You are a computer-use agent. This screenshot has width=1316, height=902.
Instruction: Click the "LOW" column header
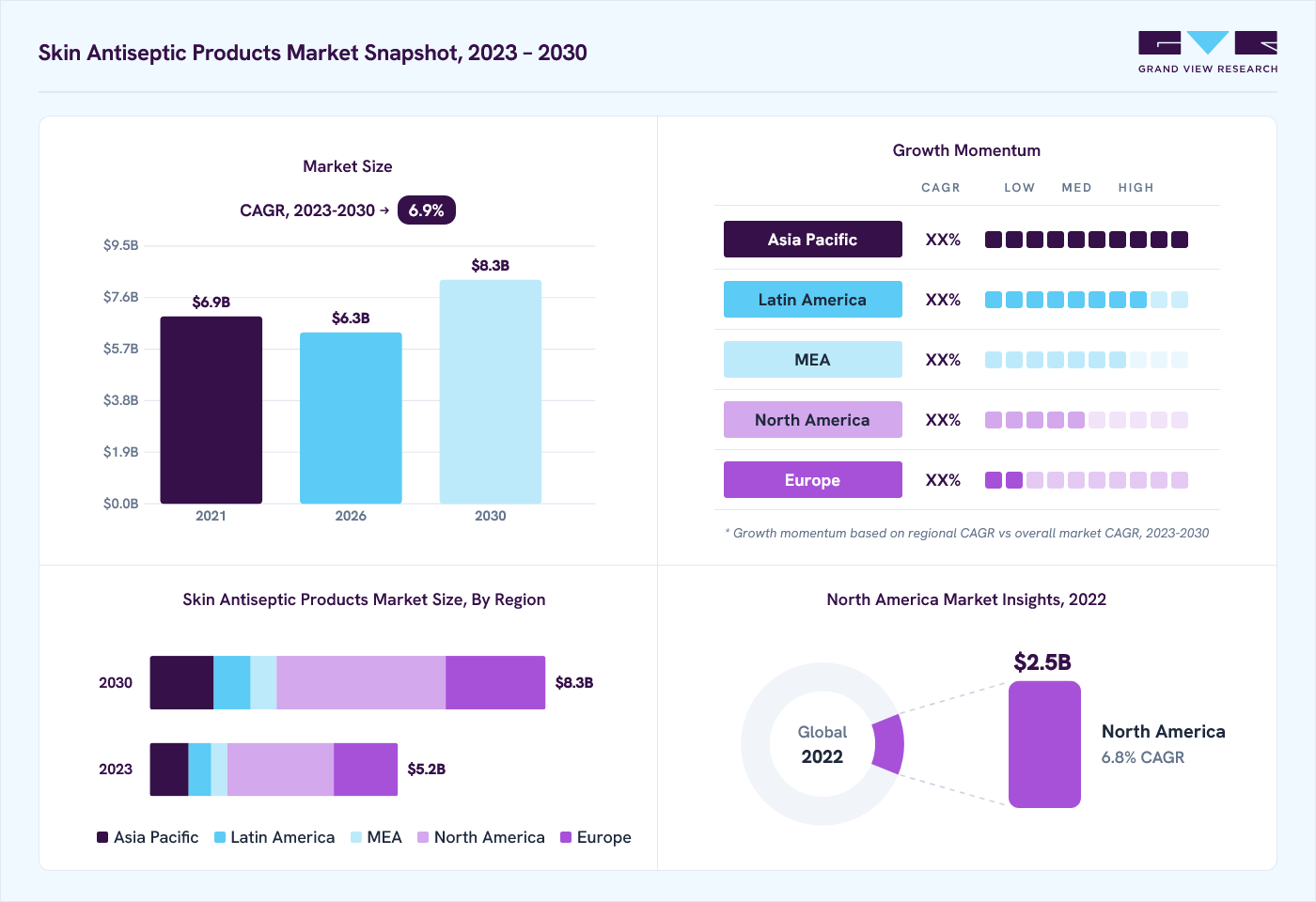pyautogui.click(x=1020, y=188)
